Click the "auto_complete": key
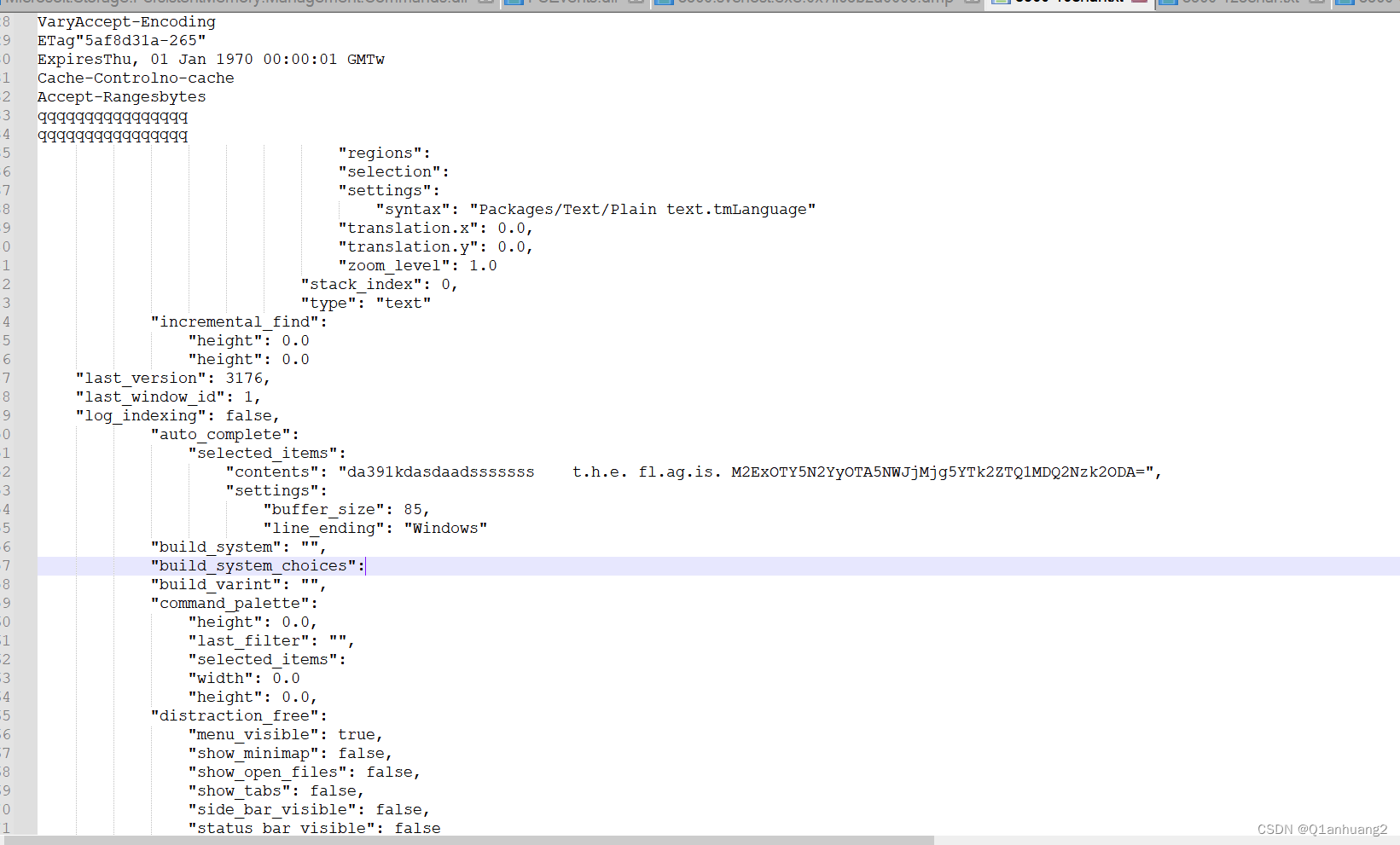Image resolution: width=1400 pixels, height=845 pixels. tap(225, 435)
